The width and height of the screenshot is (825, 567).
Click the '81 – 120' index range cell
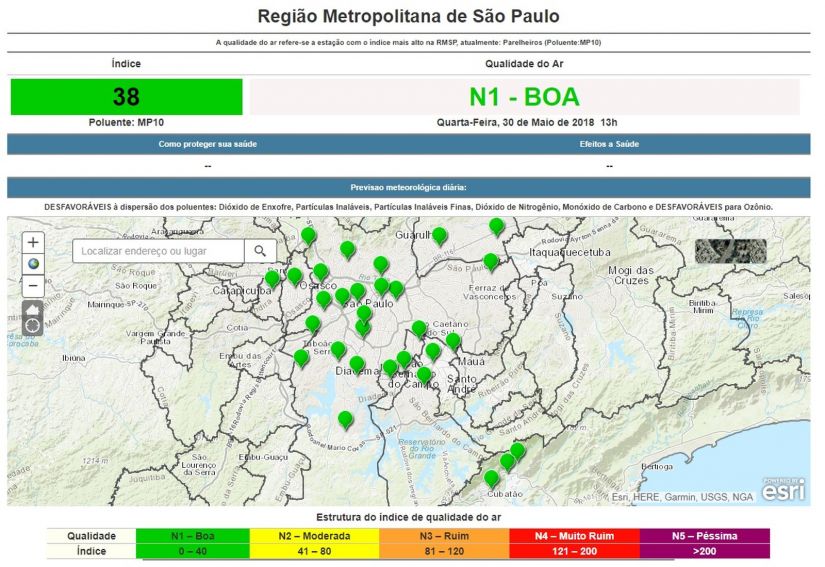[x=444, y=551]
